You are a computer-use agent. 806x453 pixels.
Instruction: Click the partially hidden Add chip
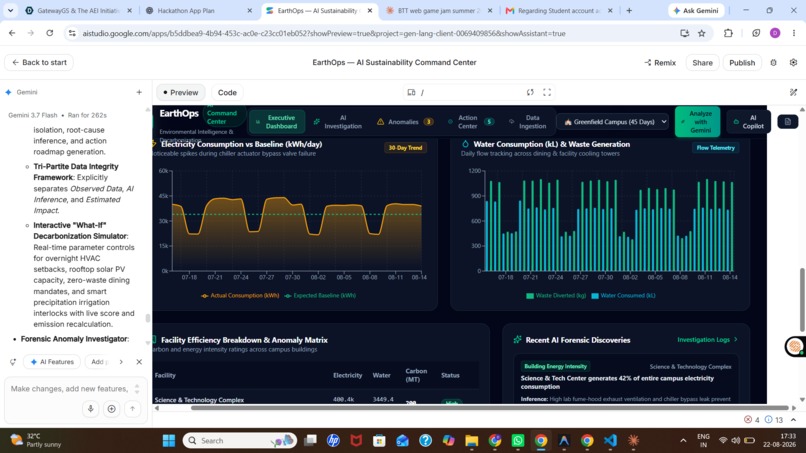pos(99,362)
